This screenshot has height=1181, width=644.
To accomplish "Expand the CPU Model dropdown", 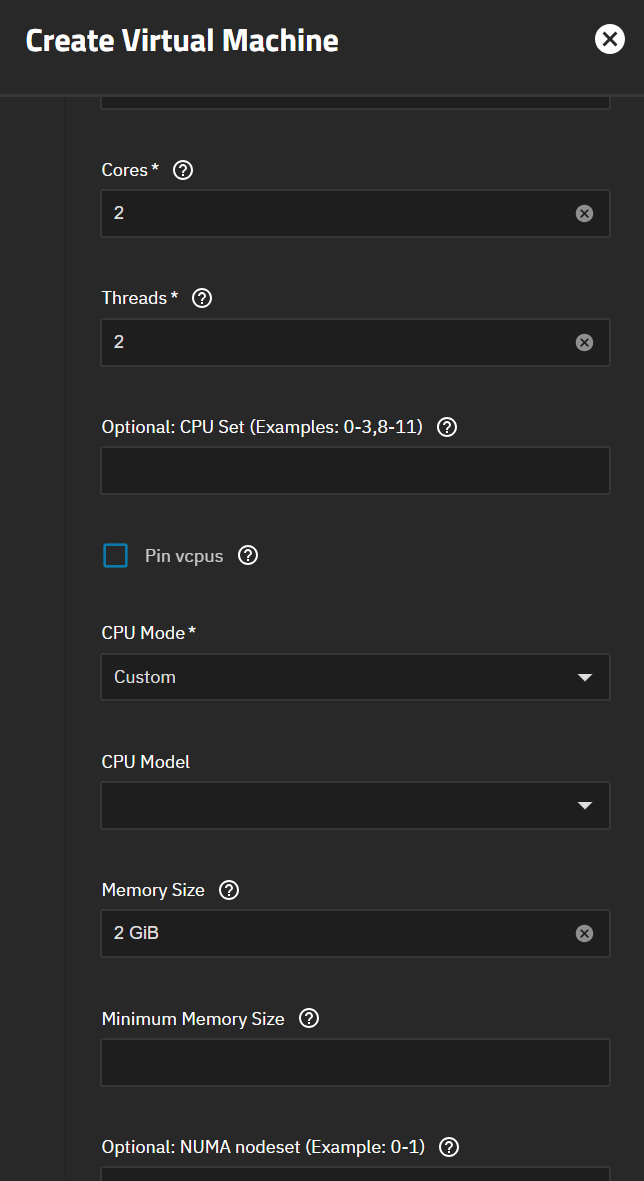I will (355, 806).
